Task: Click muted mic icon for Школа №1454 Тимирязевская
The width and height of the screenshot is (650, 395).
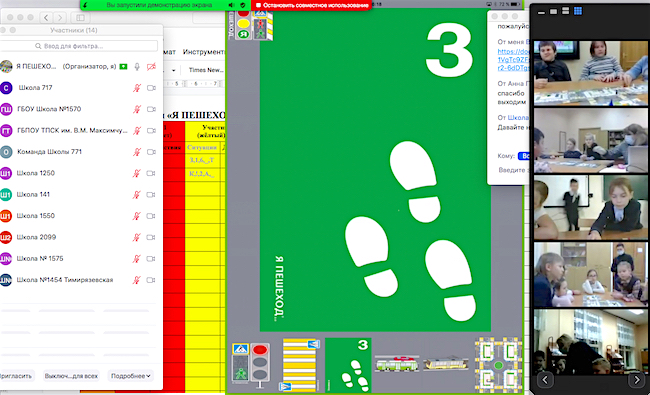Action: (x=137, y=280)
